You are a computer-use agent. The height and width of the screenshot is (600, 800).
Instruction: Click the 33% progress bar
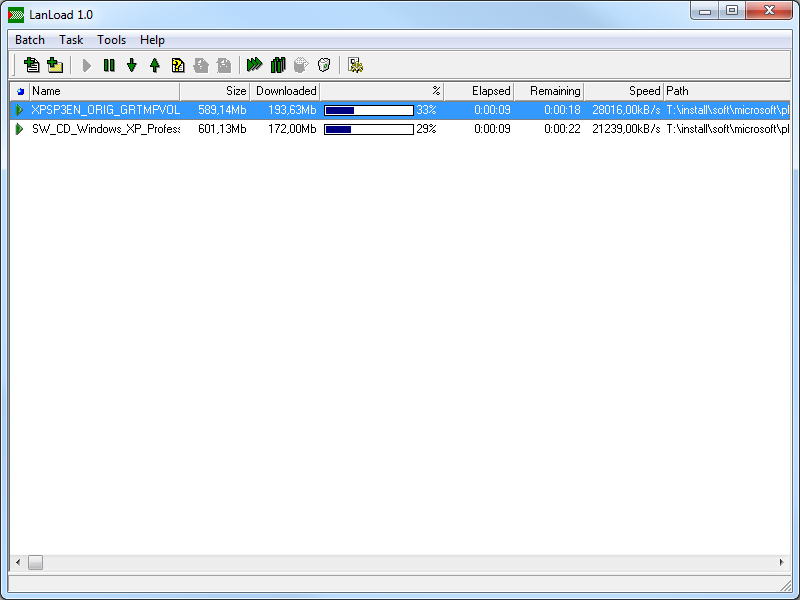pyautogui.click(x=369, y=110)
